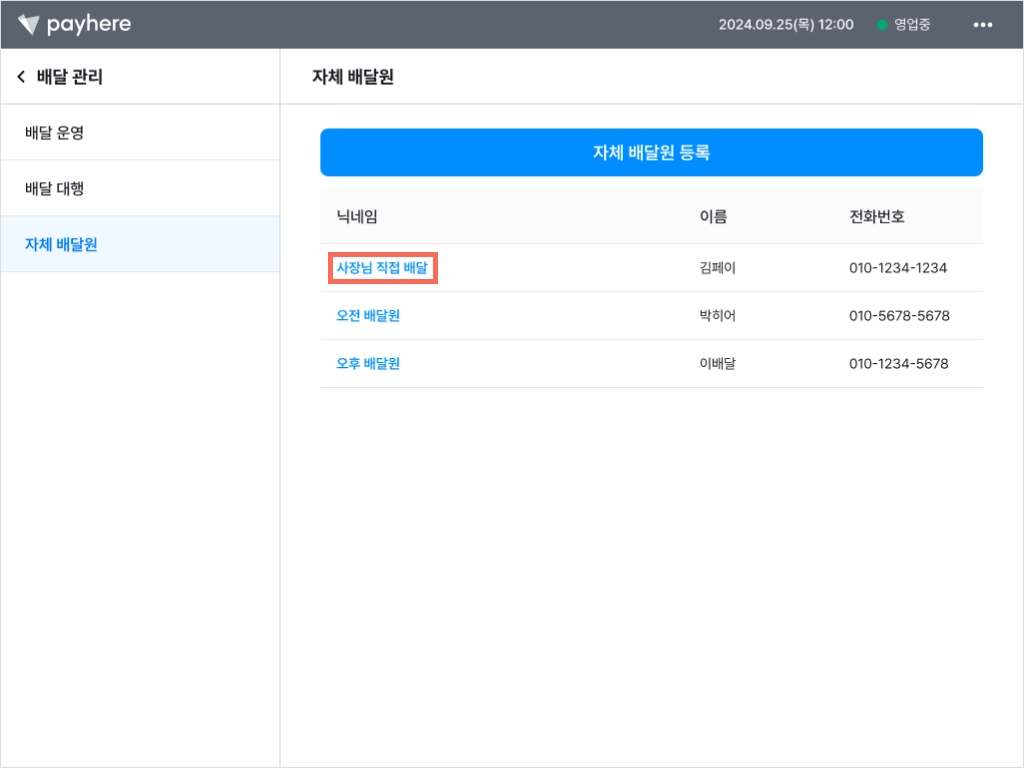Click the 이름 column header
The height and width of the screenshot is (768, 1024).
(713, 216)
